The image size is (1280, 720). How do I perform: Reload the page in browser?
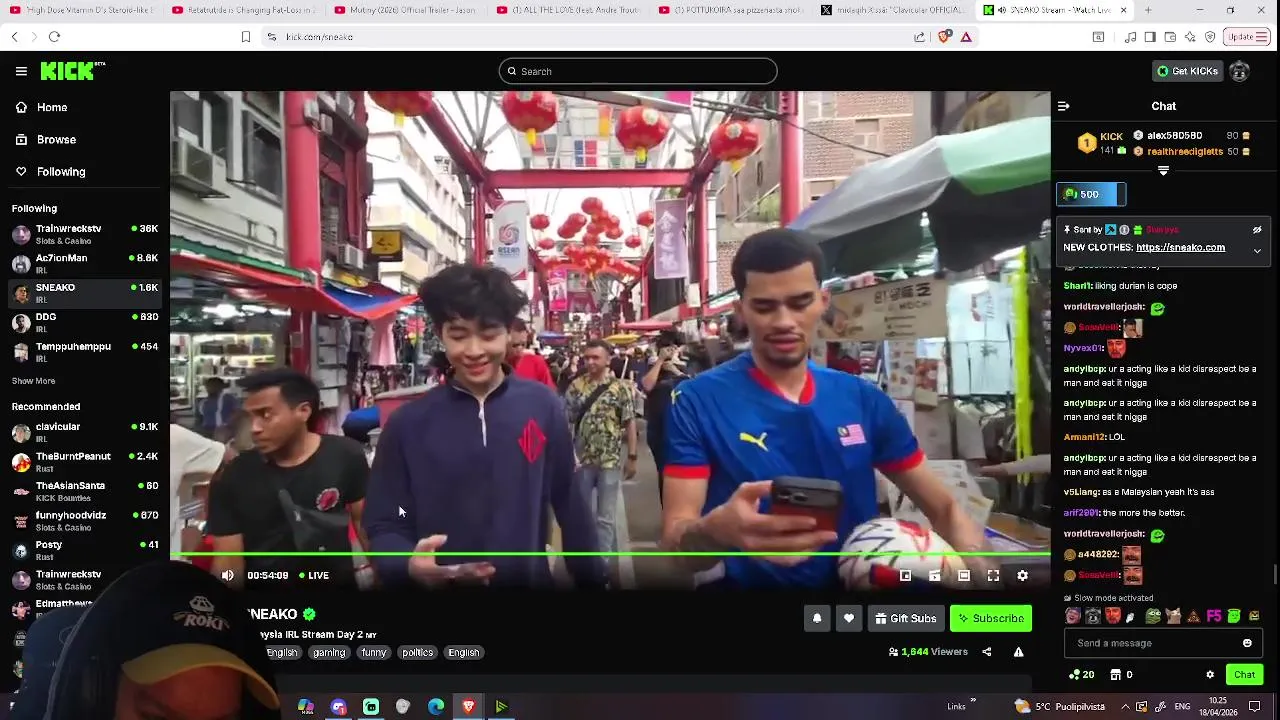point(54,36)
